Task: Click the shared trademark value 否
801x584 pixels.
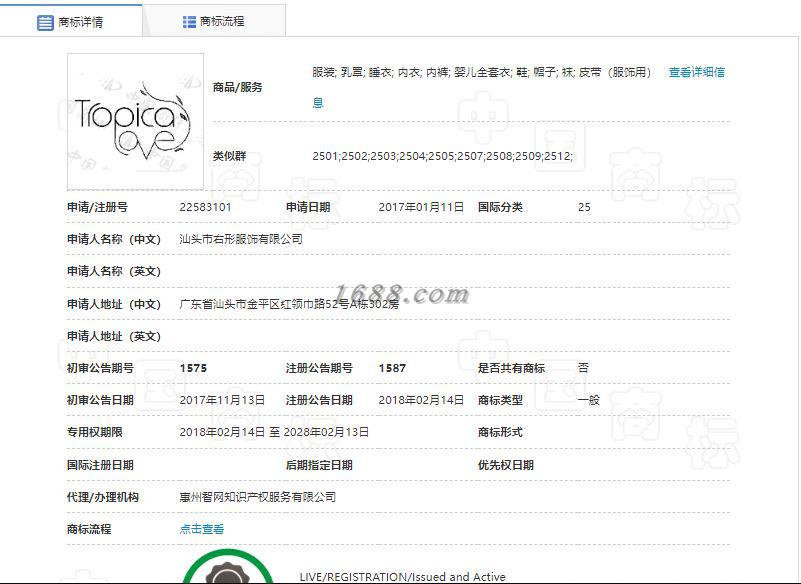Action: click(583, 368)
